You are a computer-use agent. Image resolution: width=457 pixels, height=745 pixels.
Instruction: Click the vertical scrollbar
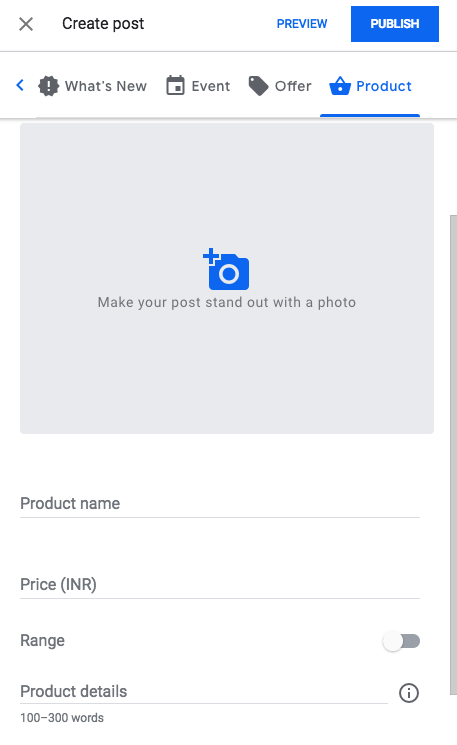click(x=453, y=455)
